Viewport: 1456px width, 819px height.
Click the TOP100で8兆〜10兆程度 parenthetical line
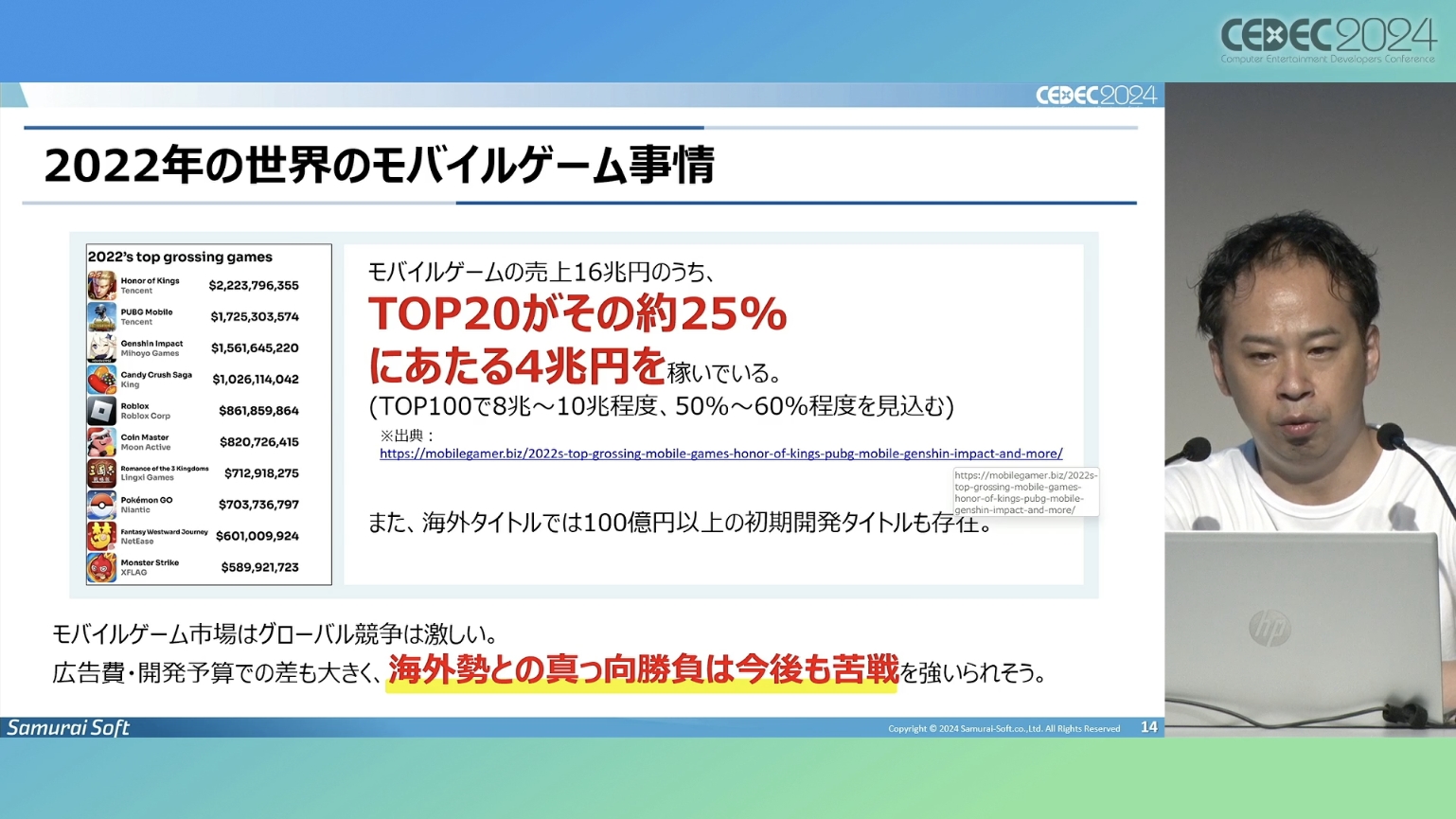(x=661, y=405)
